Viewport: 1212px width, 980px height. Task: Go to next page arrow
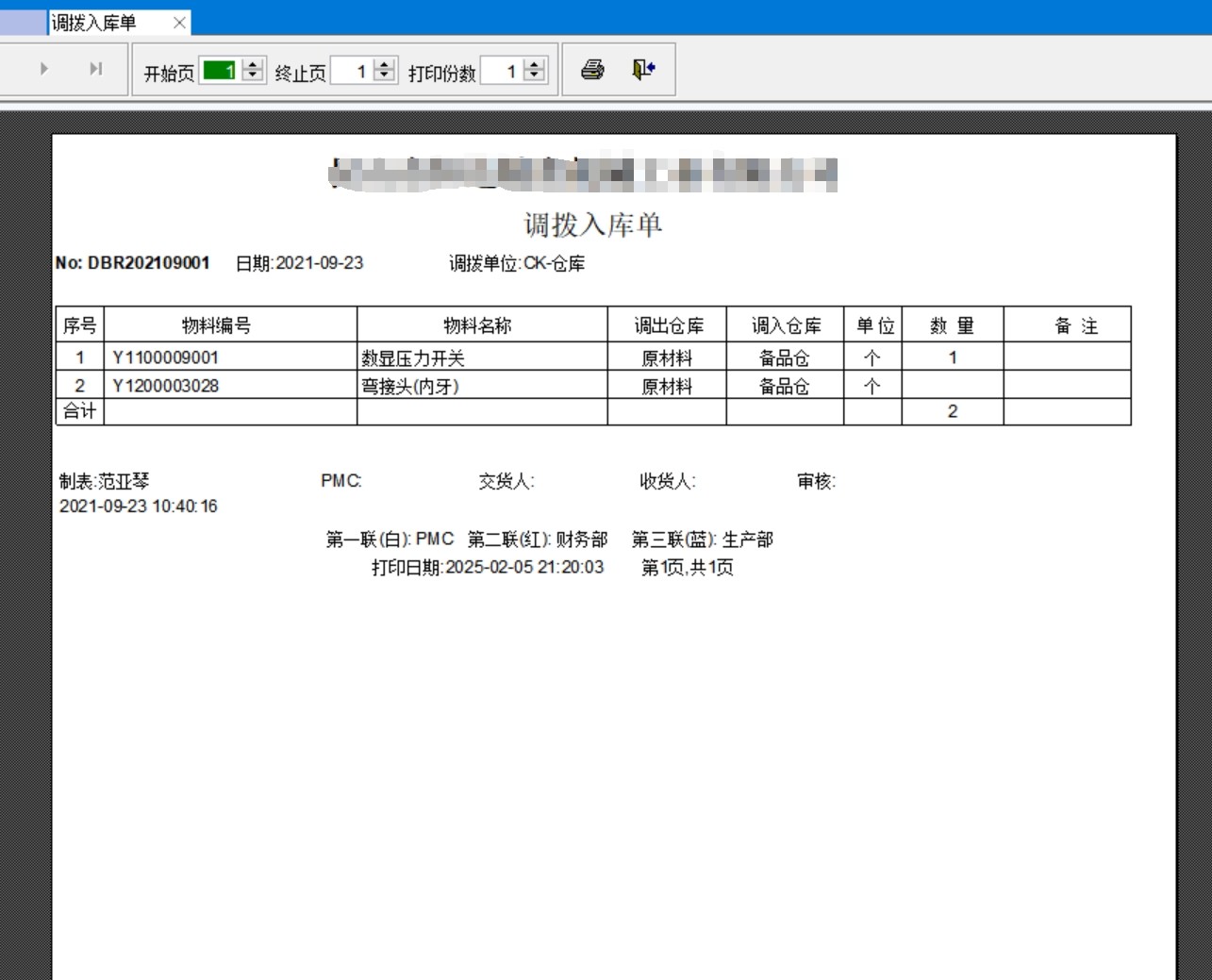(x=44, y=69)
